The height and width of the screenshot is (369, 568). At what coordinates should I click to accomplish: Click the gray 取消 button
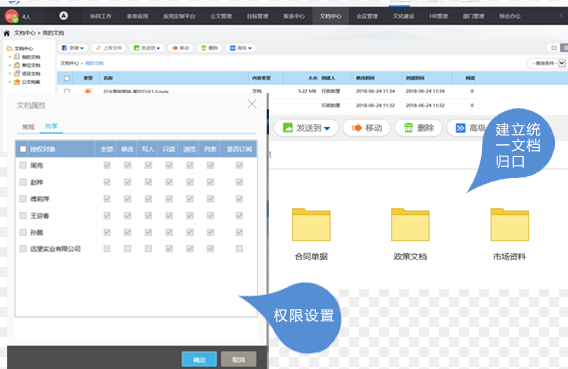[238, 359]
